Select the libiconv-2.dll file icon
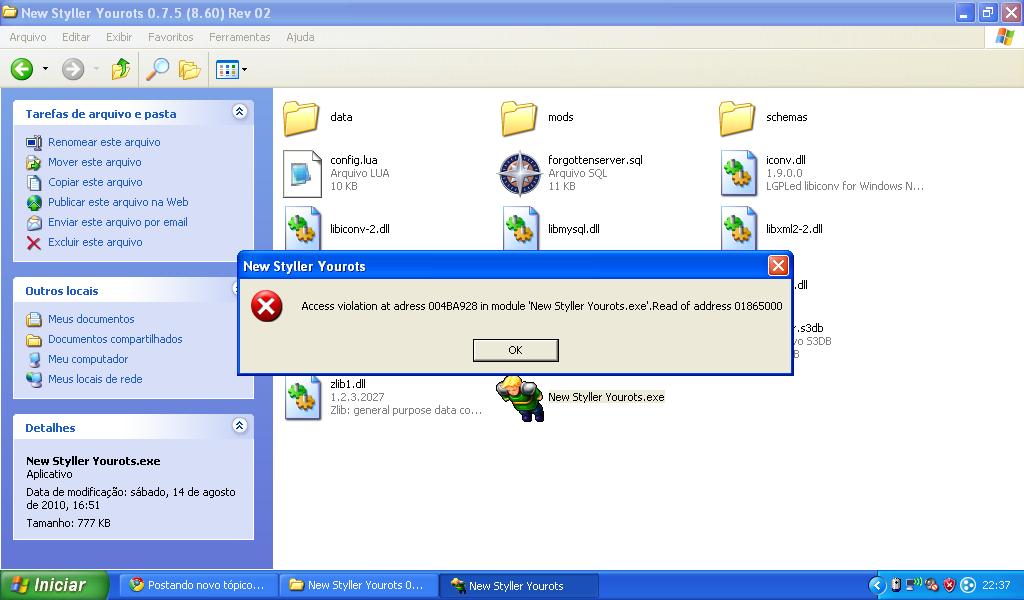Image resolution: width=1024 pixels, height=600 pixels. tap(303, 229)
